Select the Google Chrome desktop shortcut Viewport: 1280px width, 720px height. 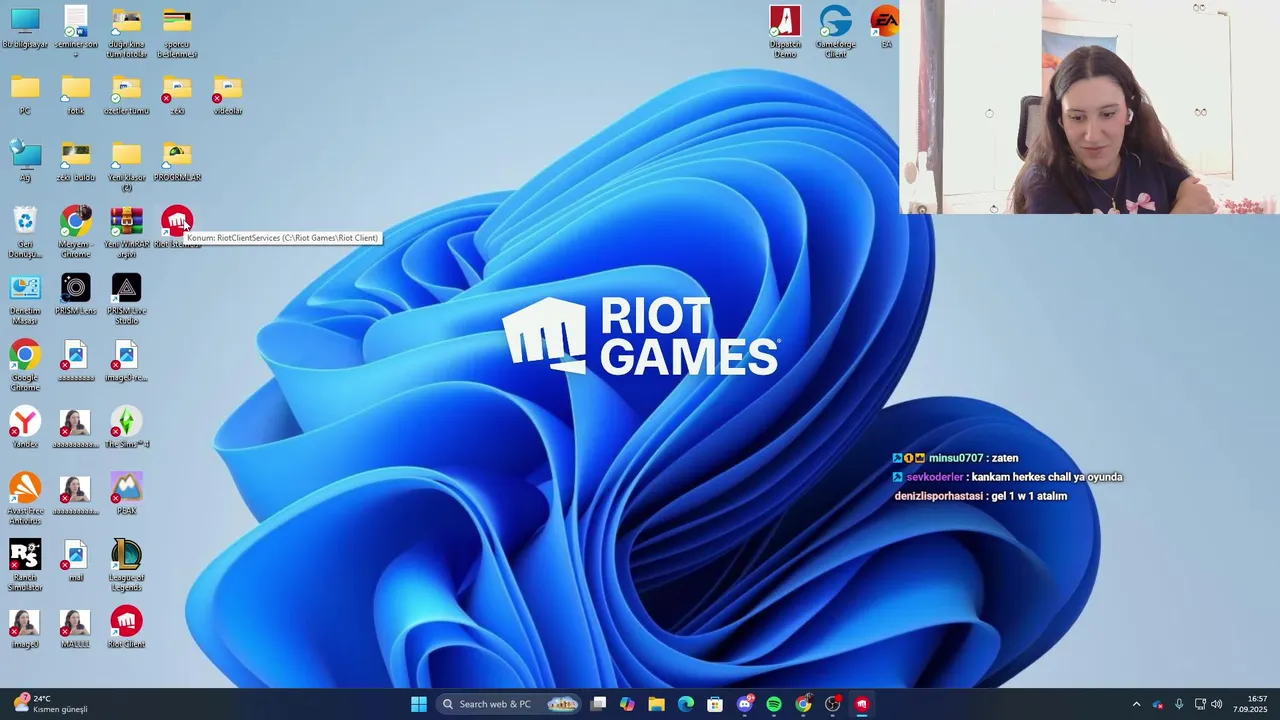click(x=25, y=366)
